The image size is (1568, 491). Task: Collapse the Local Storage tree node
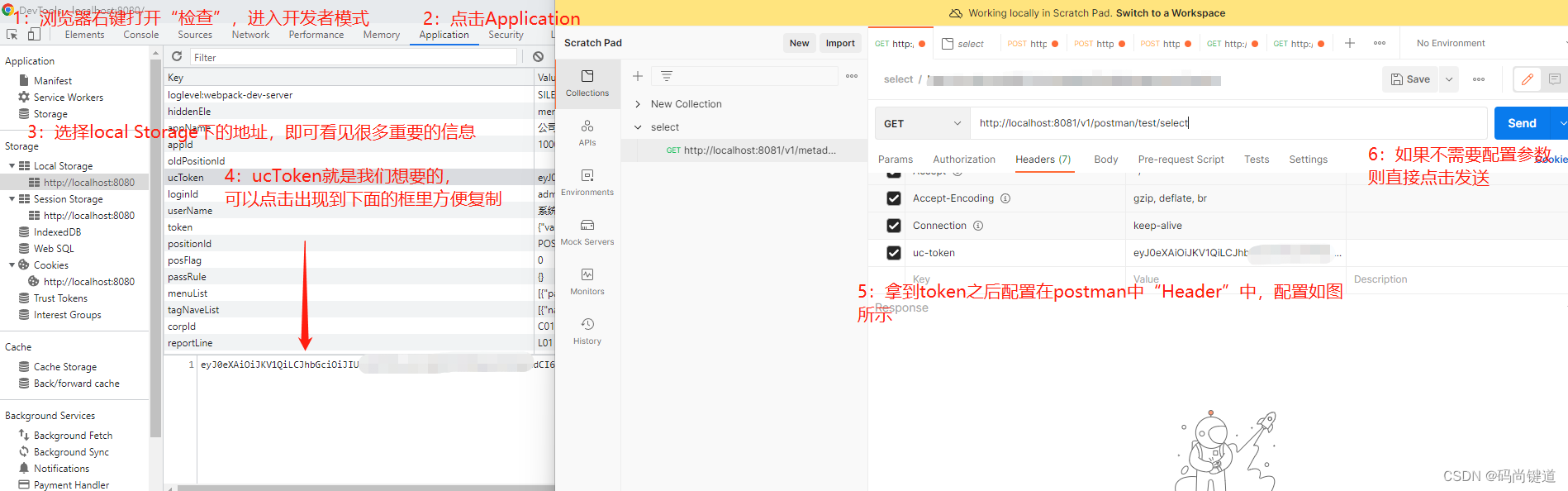point(12,166)
